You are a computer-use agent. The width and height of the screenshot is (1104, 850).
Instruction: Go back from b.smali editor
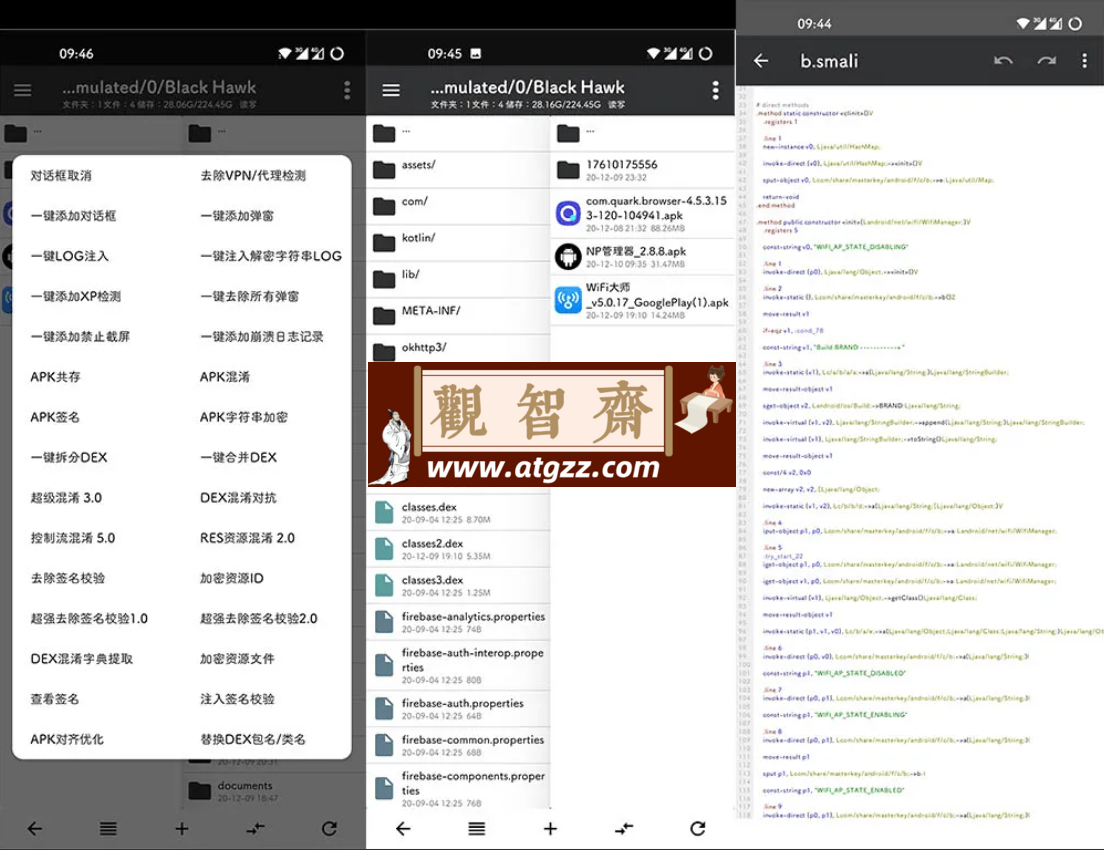tap(760, 61)
